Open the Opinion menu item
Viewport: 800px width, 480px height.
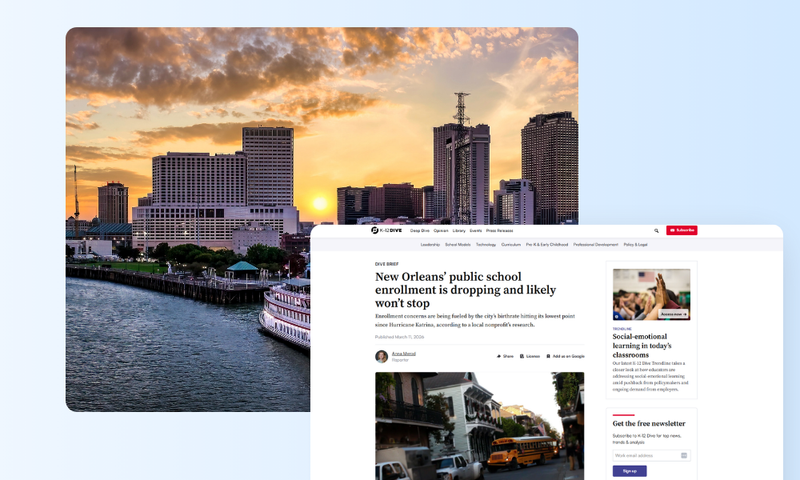click(441, 231)
